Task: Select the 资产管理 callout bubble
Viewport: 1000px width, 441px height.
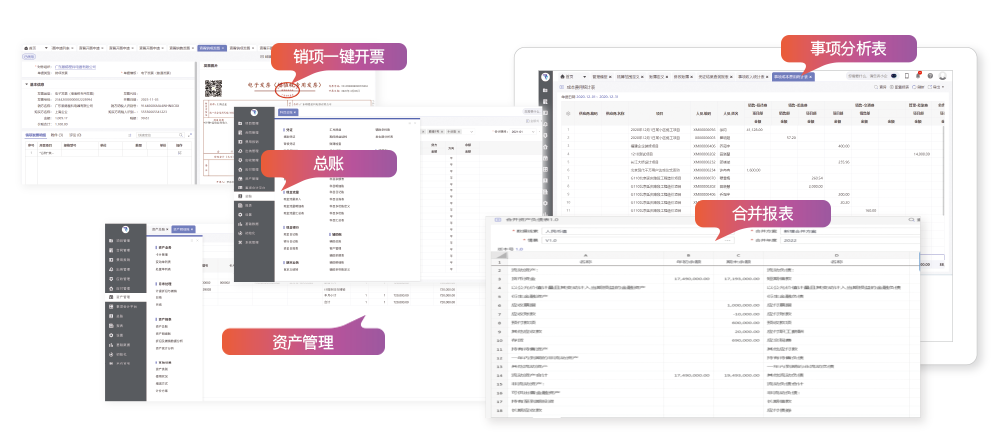Action: coord(302,342)
